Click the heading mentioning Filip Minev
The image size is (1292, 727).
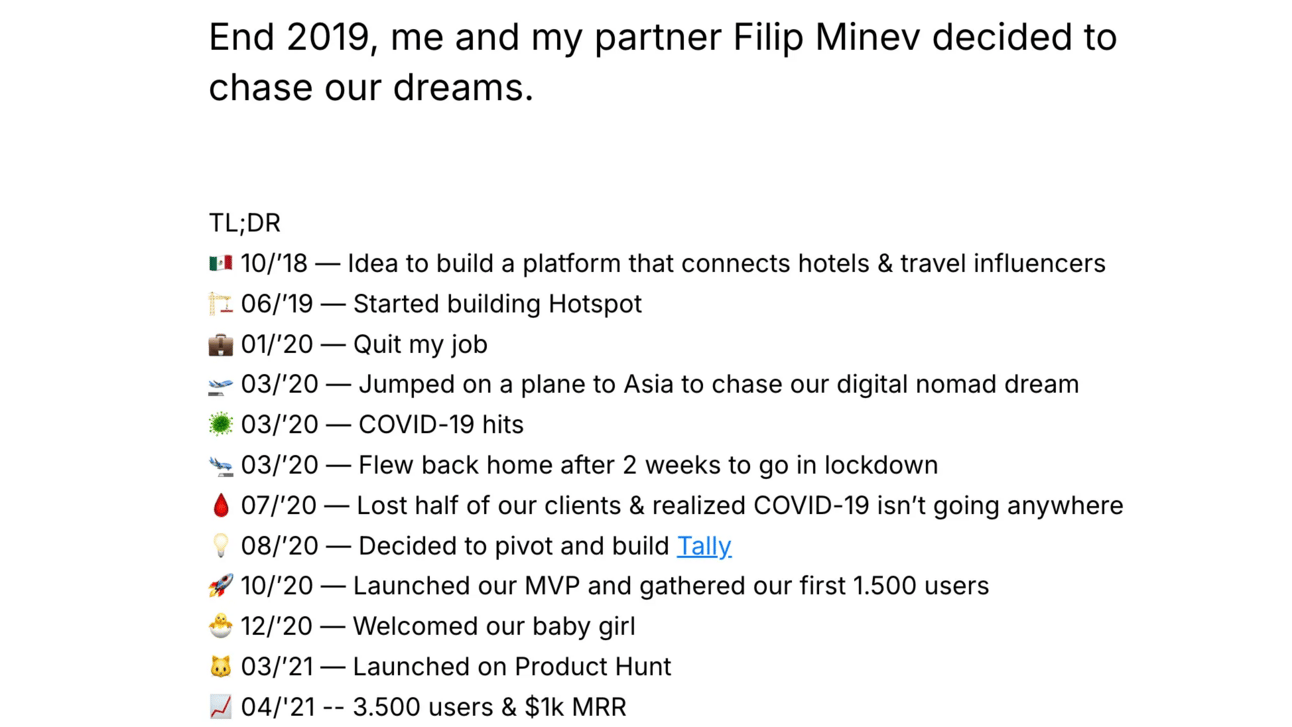coord(663,62)
